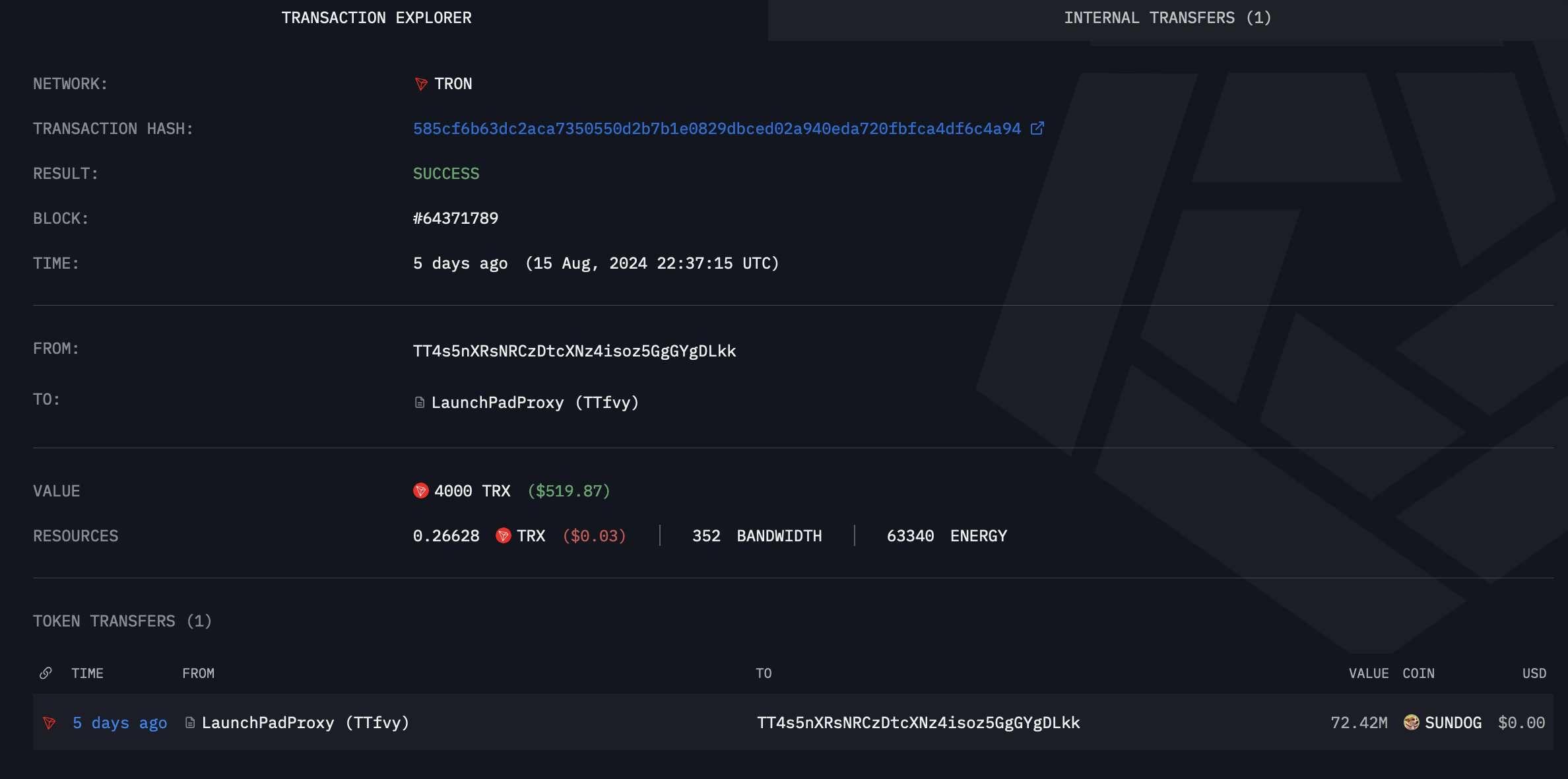Click '5 days ago' link in transfers table
This screenshot has width=1568, height=779.
click(119, 723)
